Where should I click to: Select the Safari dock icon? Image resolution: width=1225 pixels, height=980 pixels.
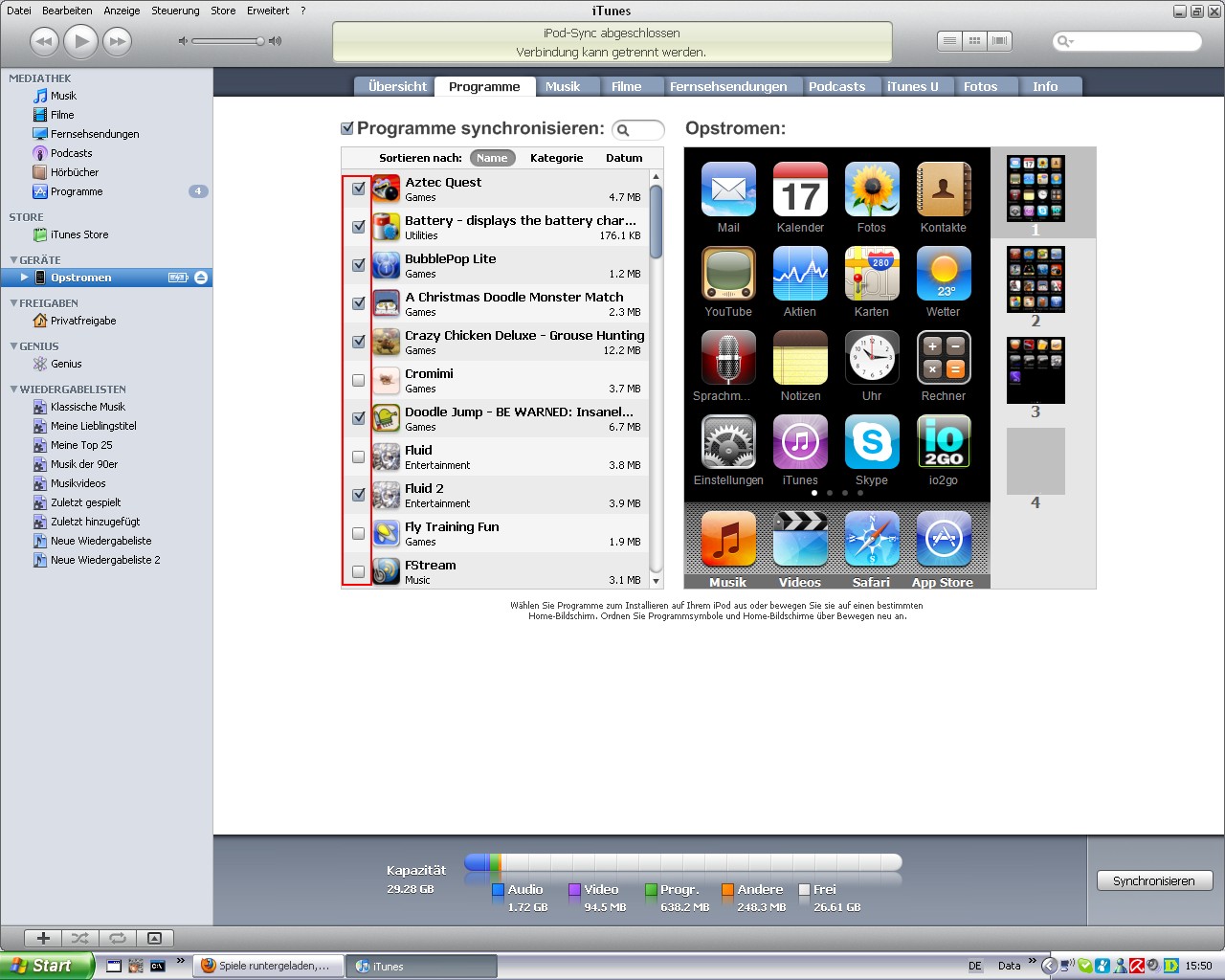[872, 539]
